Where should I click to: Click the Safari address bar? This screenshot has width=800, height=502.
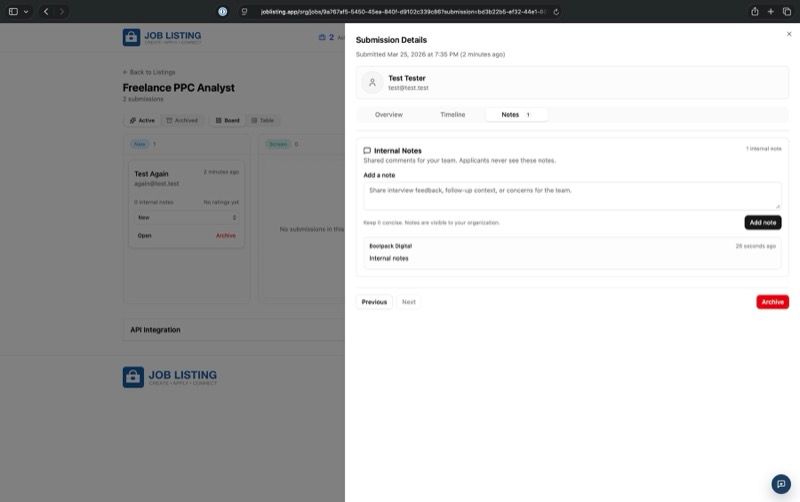click(400, 12)
